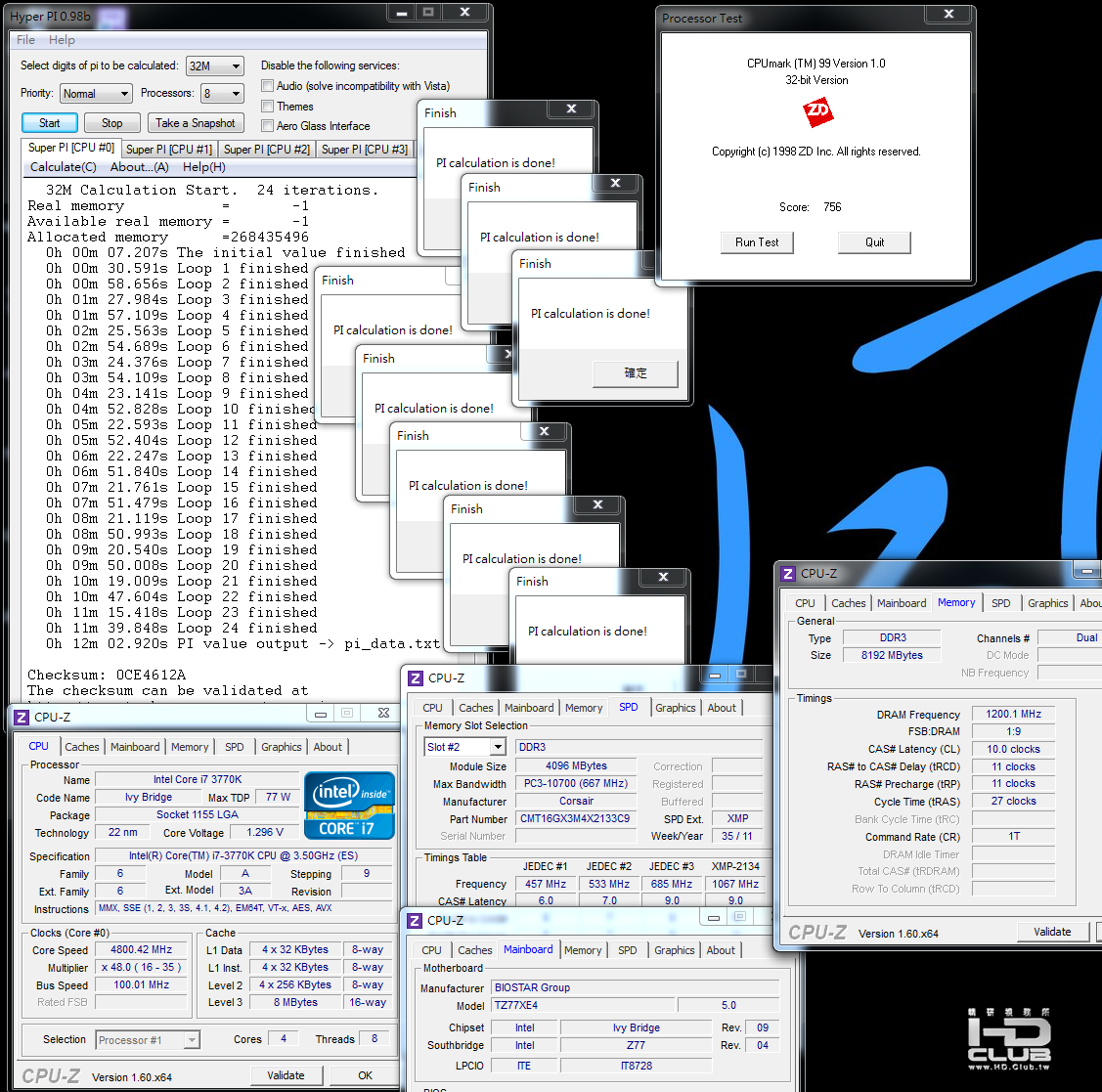Open Graphics tab in CPU-Z CPU window
Image resolution: width=1102 pixels, height=1092 pixels.
pos(282,747)
